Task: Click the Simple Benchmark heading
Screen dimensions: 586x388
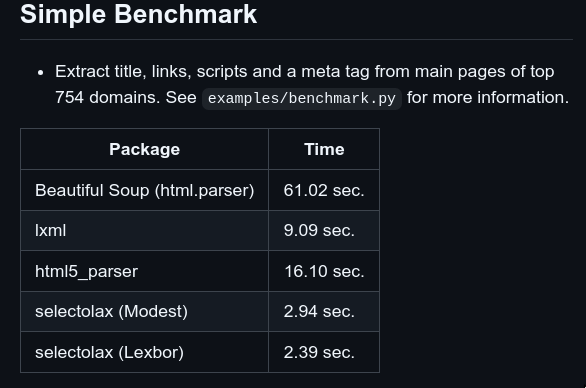Action: click(138, 15)
